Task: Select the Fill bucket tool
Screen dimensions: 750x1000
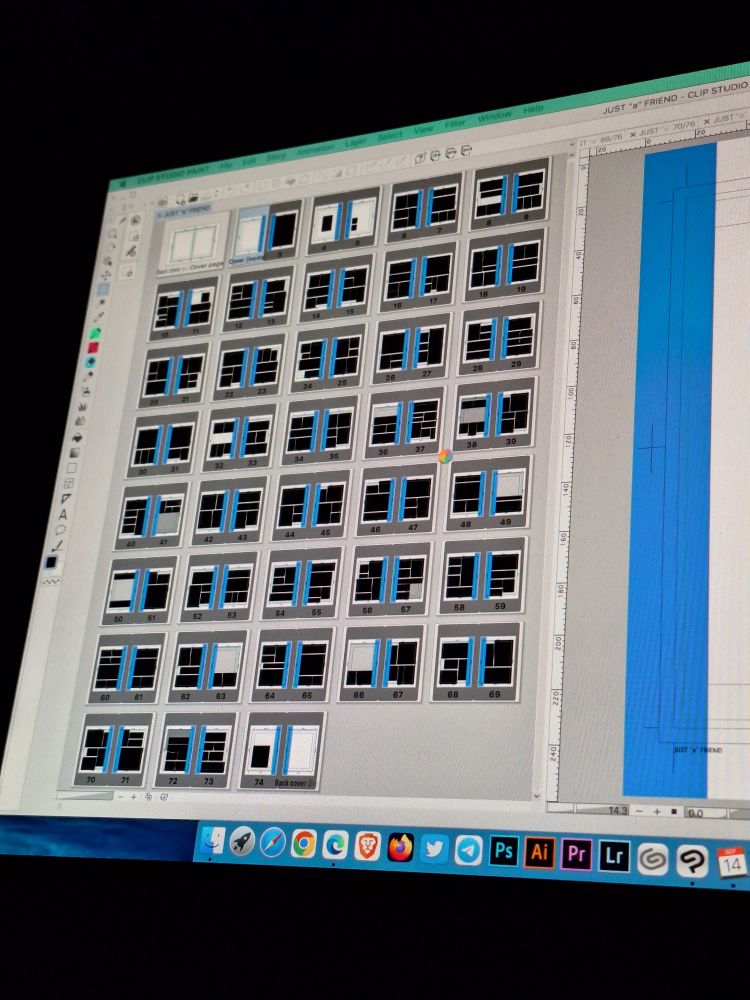Action: [77, 438]
